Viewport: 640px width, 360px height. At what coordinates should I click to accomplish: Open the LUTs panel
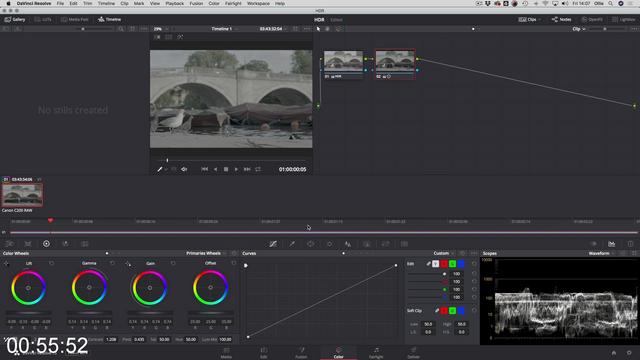[x=43, y=19]
